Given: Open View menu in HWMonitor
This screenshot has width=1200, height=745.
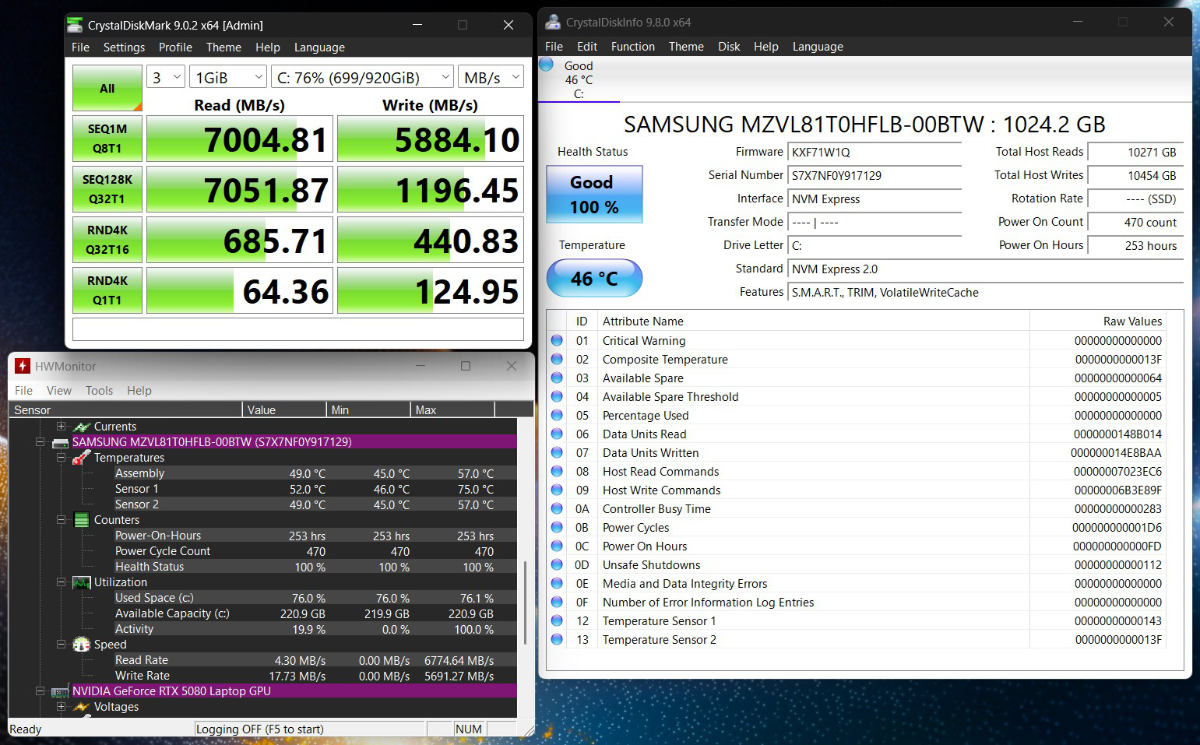Looking at the screenshot, I should (59, 391).
